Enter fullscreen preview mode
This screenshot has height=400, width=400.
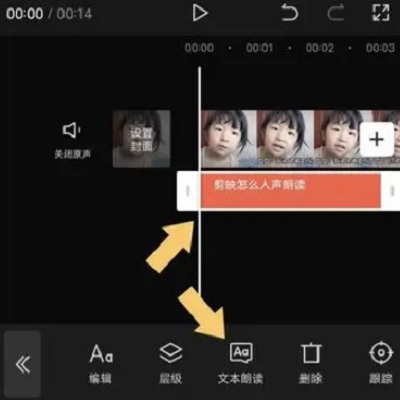coord(380,13)
